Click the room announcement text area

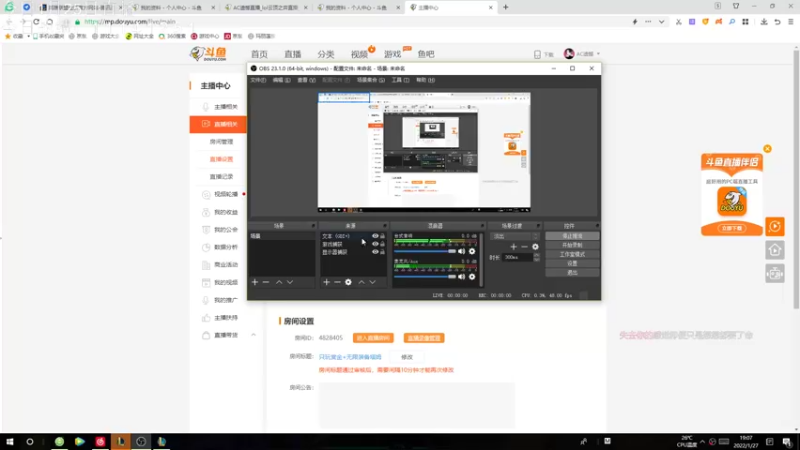417,405
